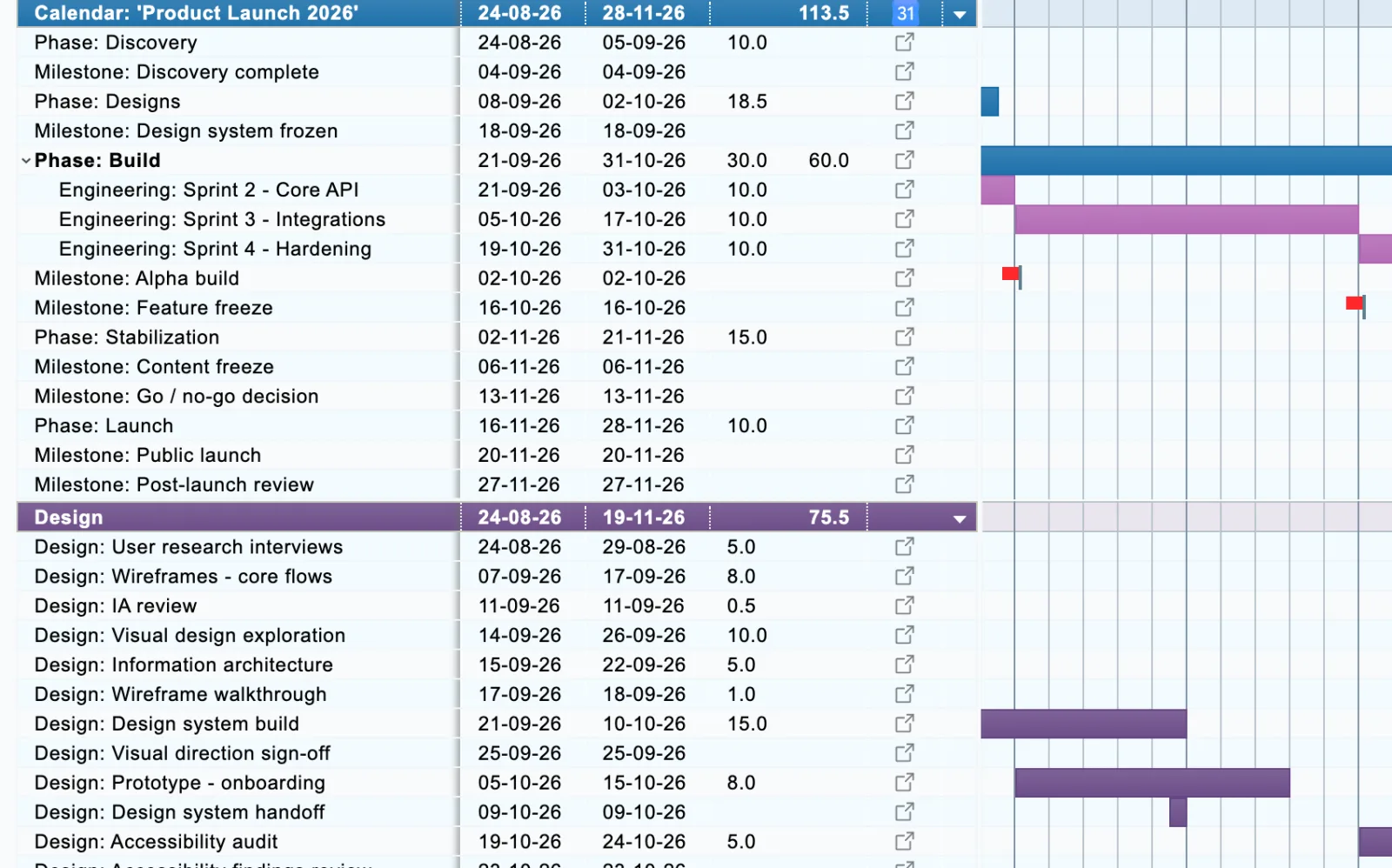
Task: Select the Sprint 2 - Core API Gantt bar
Action: click(x=998, y=190)
